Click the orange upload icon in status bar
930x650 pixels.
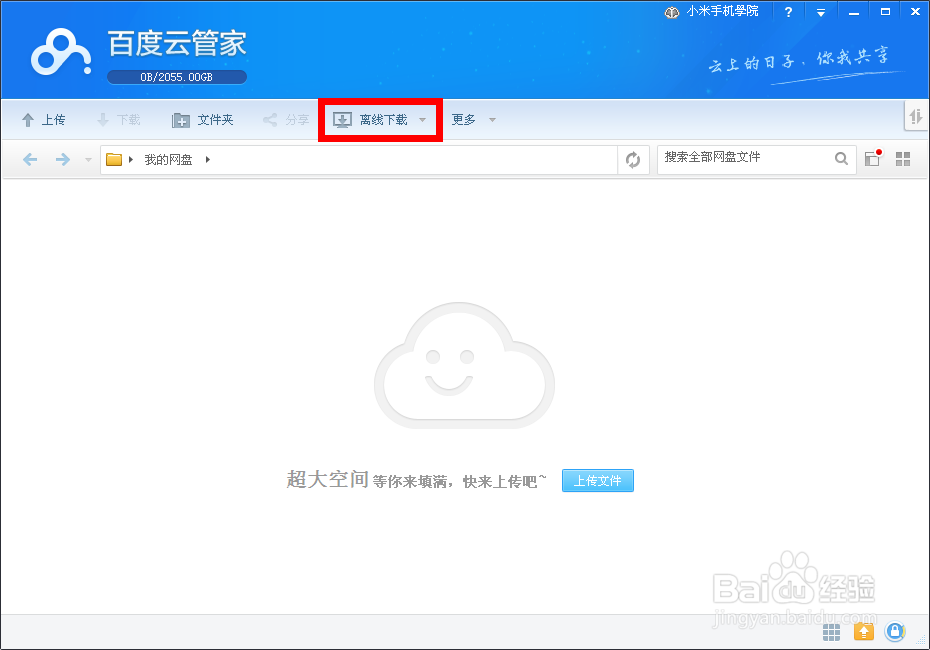[x=864, y=632]
